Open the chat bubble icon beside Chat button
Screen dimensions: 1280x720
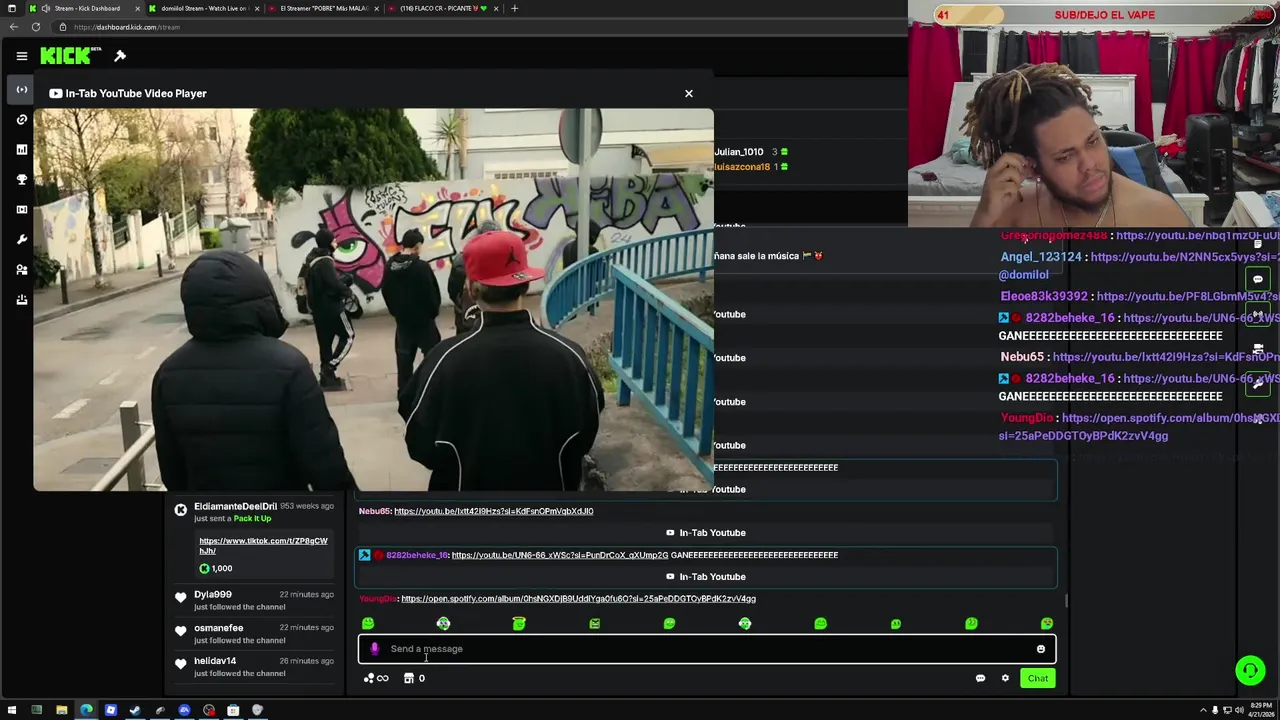(980, 678)
